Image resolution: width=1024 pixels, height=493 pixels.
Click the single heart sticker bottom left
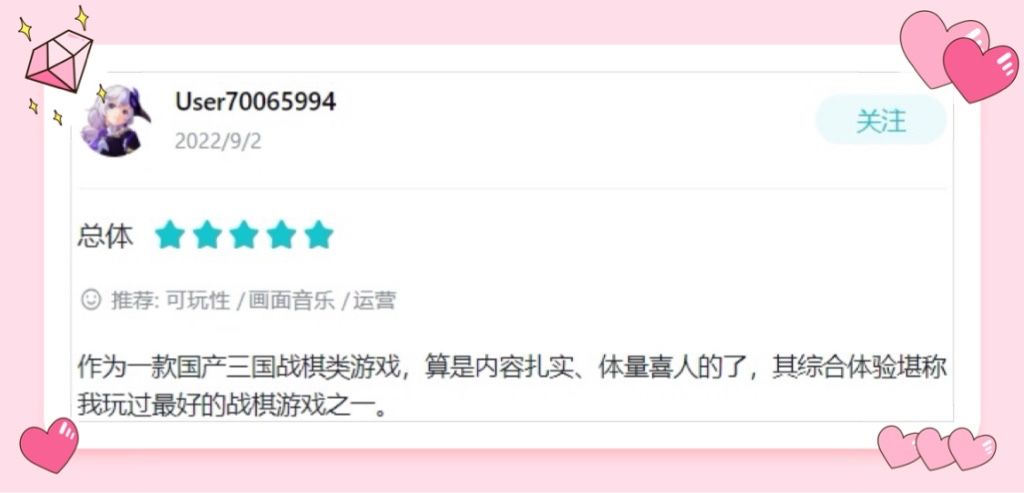[49, 445]
